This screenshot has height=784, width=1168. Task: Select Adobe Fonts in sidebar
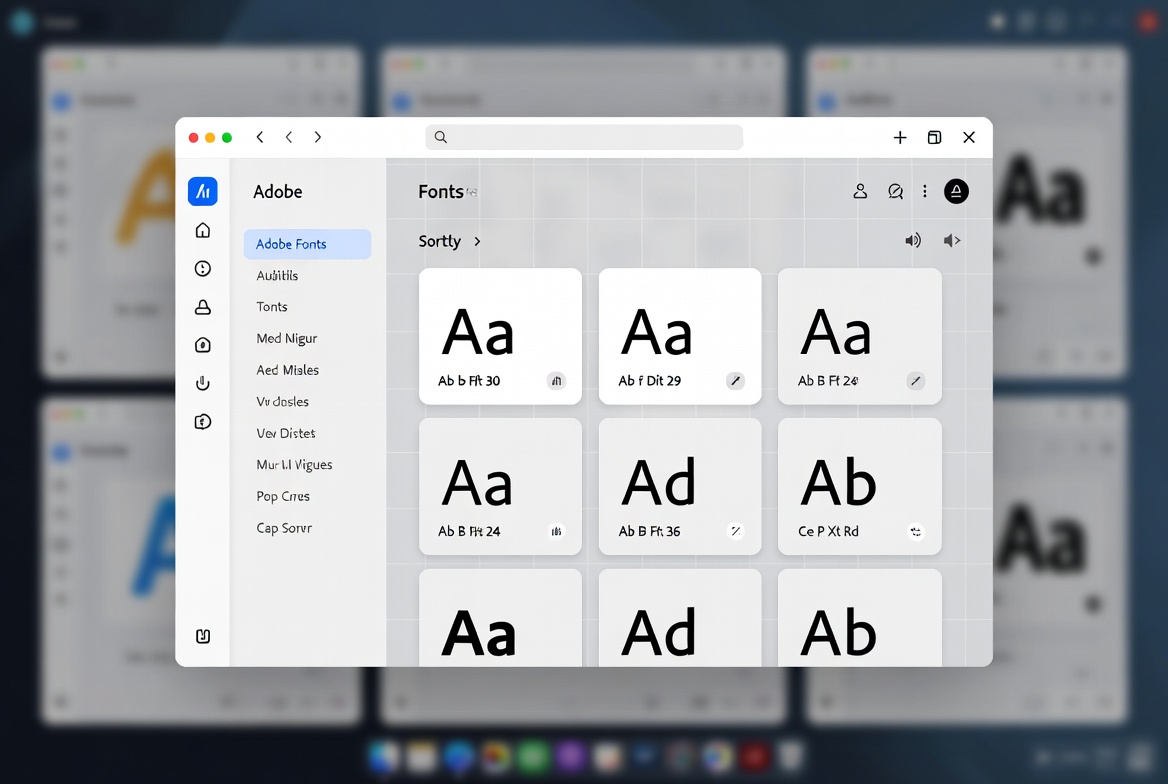tap(307, 244)
